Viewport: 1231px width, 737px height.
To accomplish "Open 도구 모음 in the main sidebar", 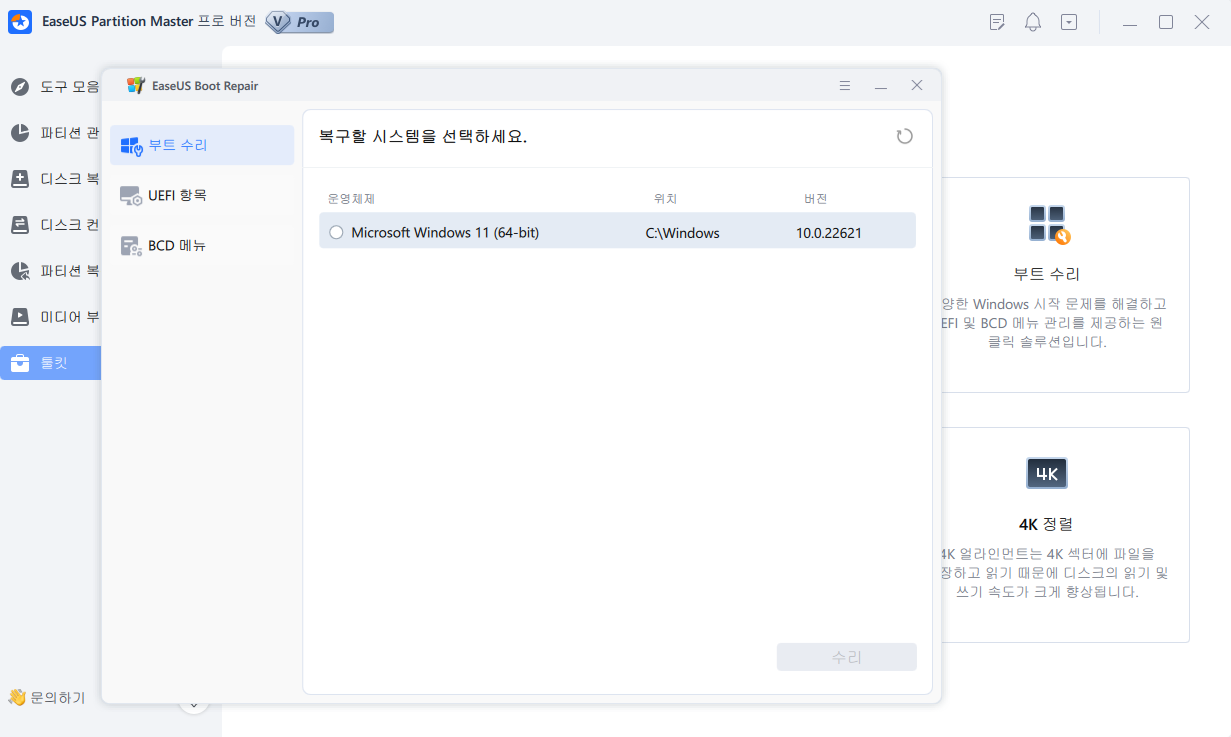I will point(51,87).
